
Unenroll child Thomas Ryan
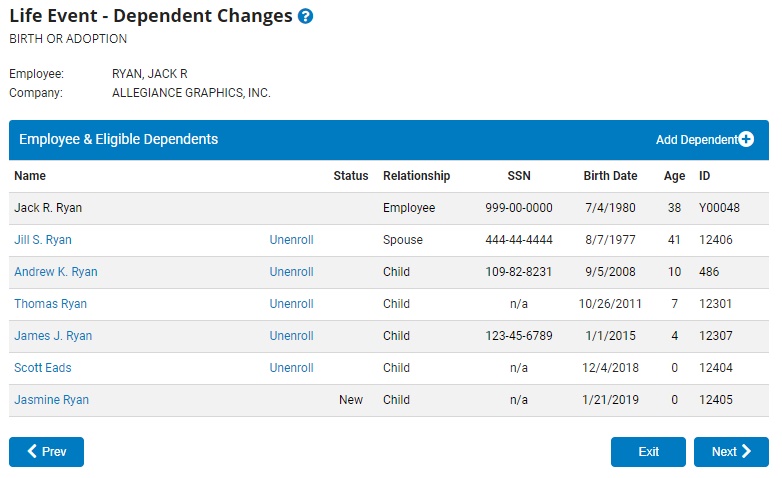coord(291,304)
